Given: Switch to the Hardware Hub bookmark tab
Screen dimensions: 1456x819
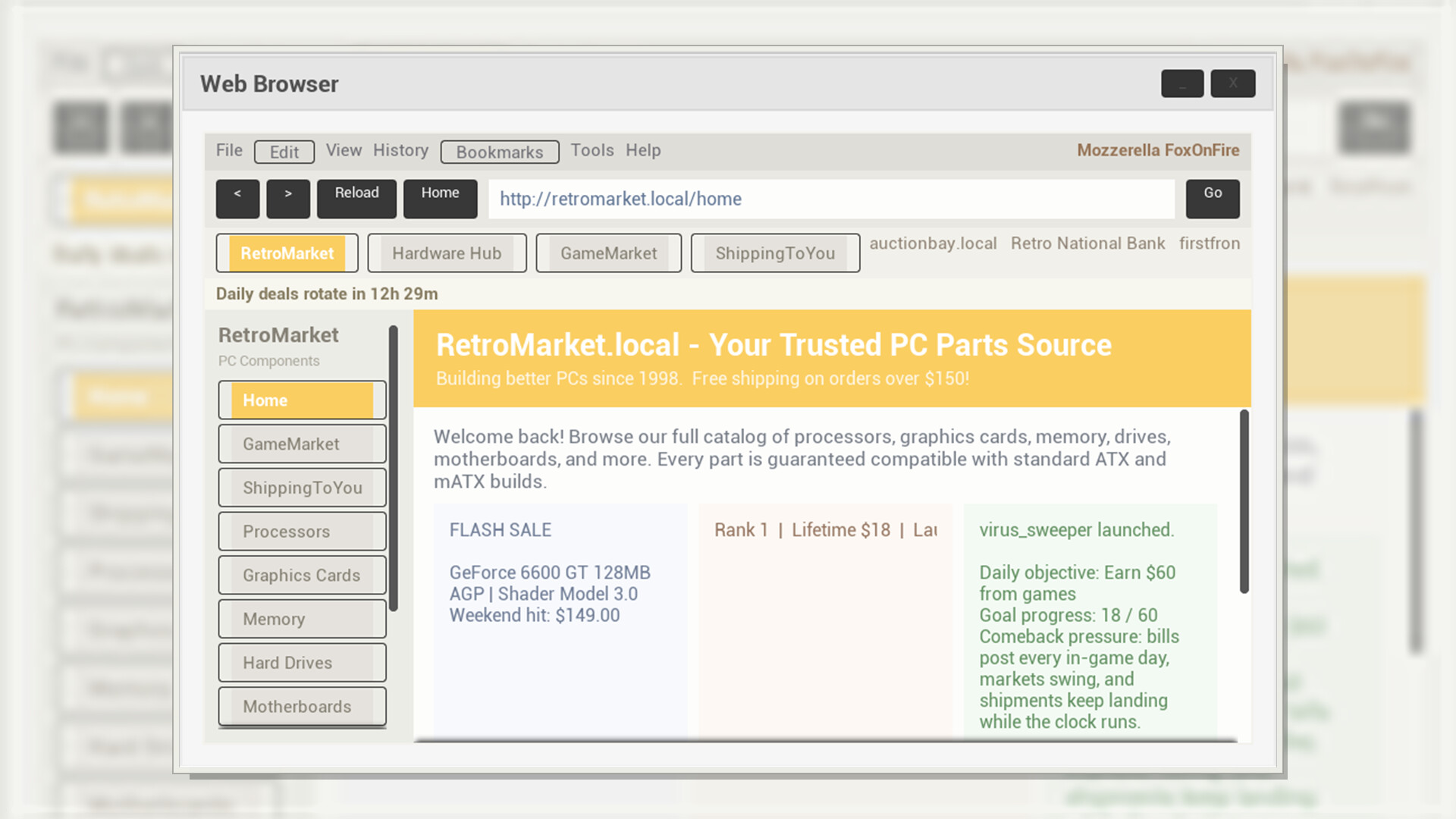Looking at the screenshot, I should coord(447,253).
